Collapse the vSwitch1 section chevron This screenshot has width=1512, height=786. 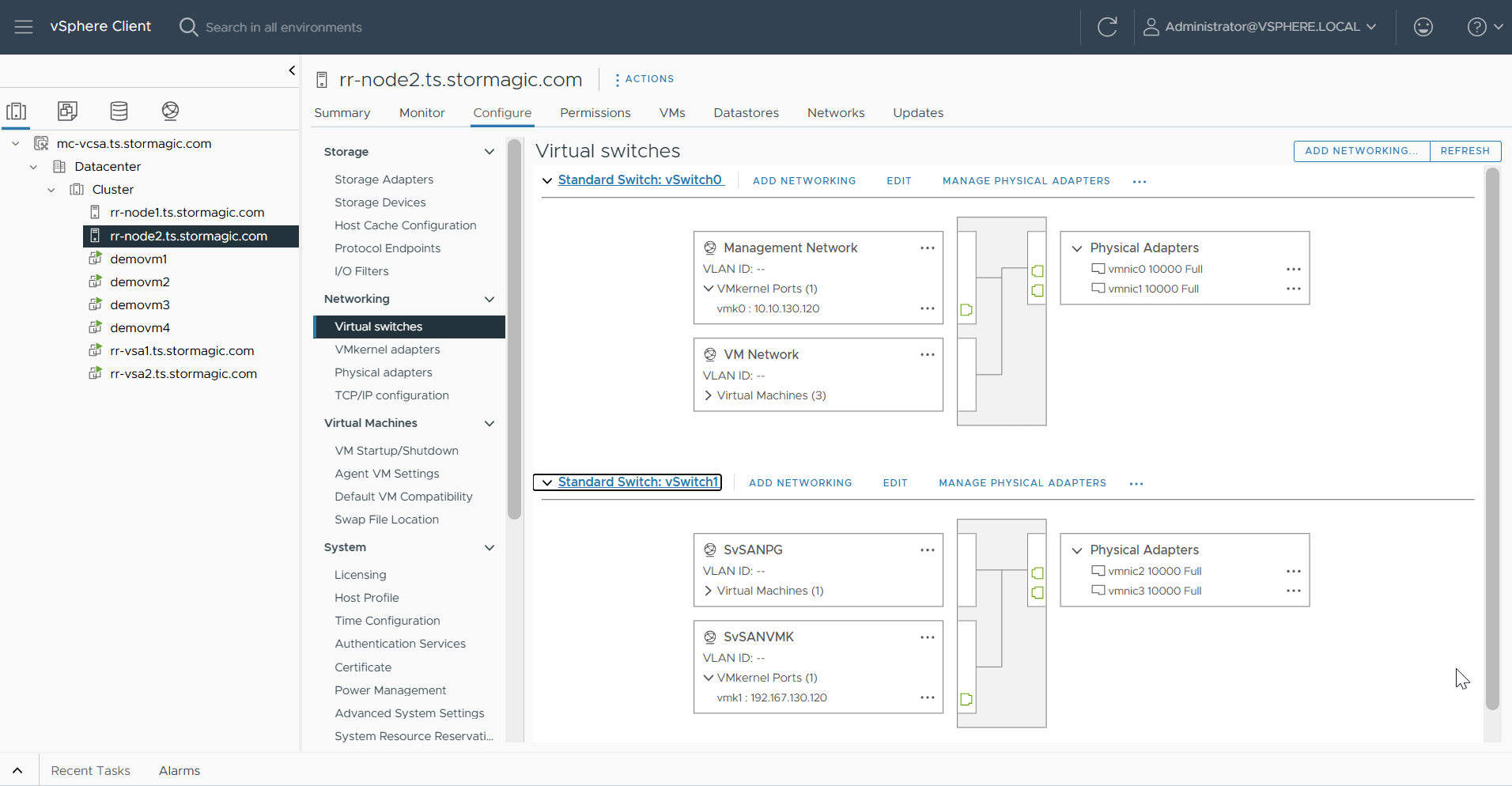547,482
